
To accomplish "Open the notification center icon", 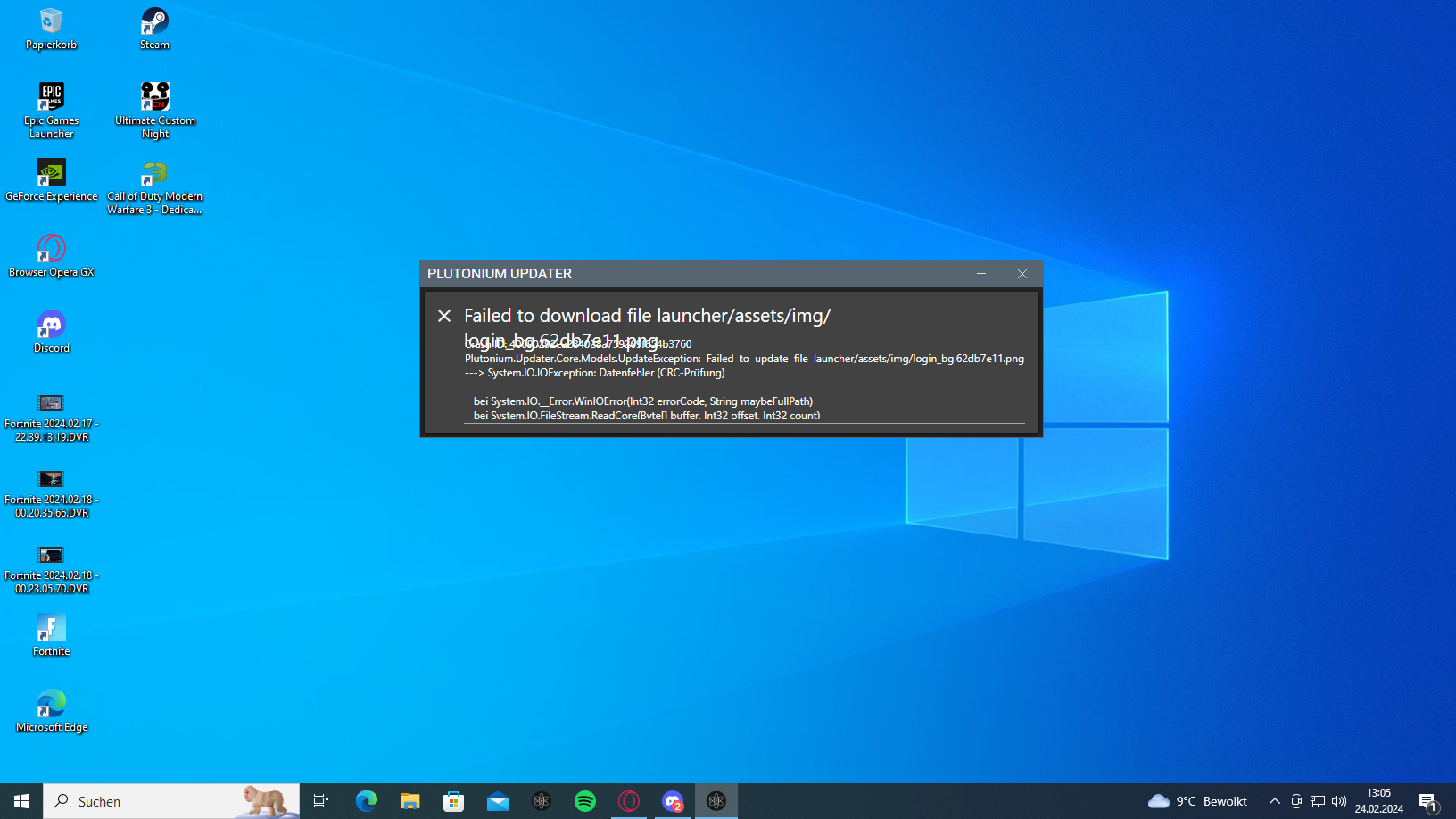I will [1428, 801].
